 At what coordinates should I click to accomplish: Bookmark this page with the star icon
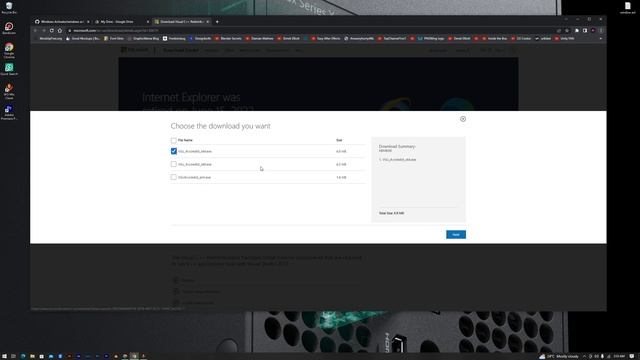coord(567,31)
